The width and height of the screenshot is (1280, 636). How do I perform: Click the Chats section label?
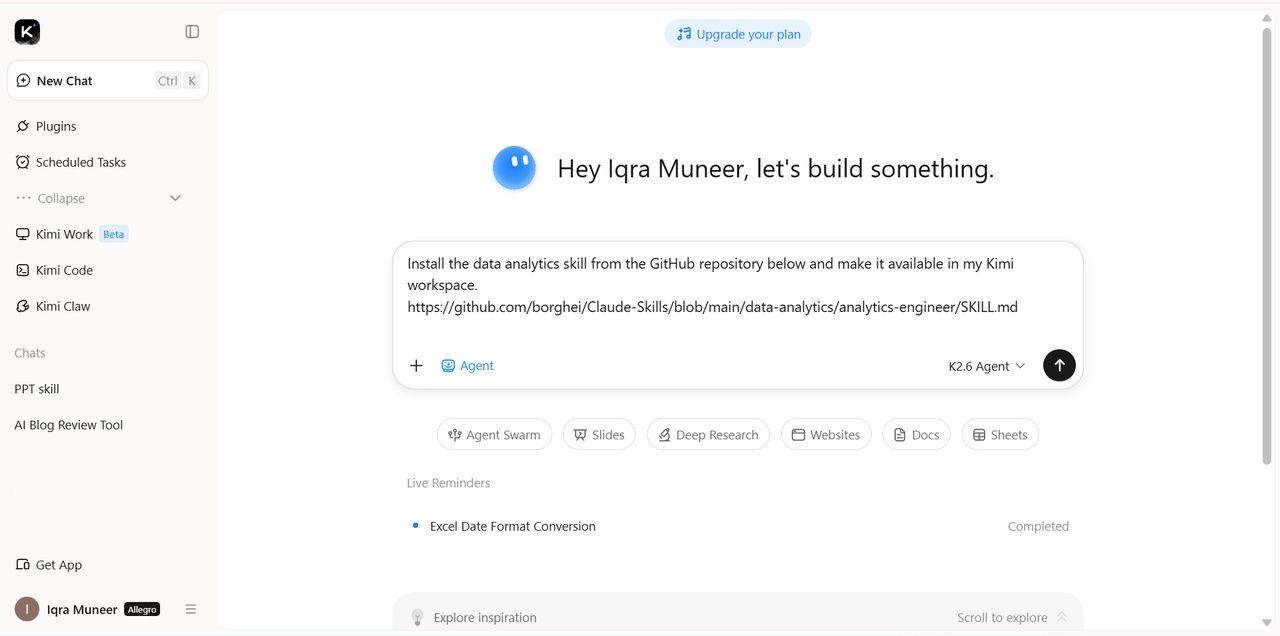[30, 353]
